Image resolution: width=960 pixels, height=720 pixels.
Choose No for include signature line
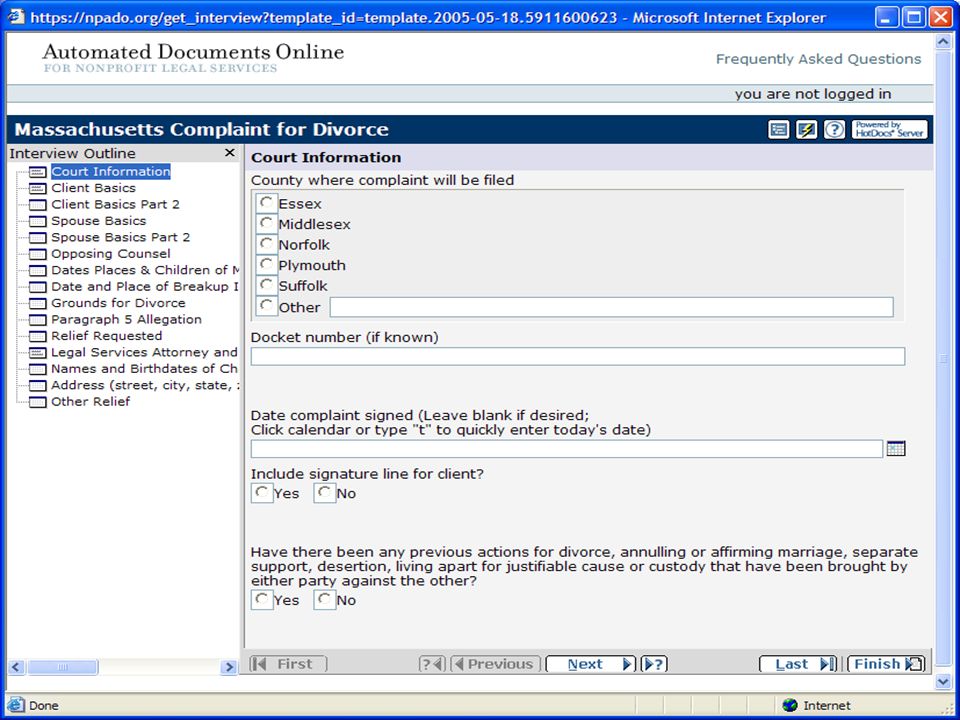click(324, 493)
